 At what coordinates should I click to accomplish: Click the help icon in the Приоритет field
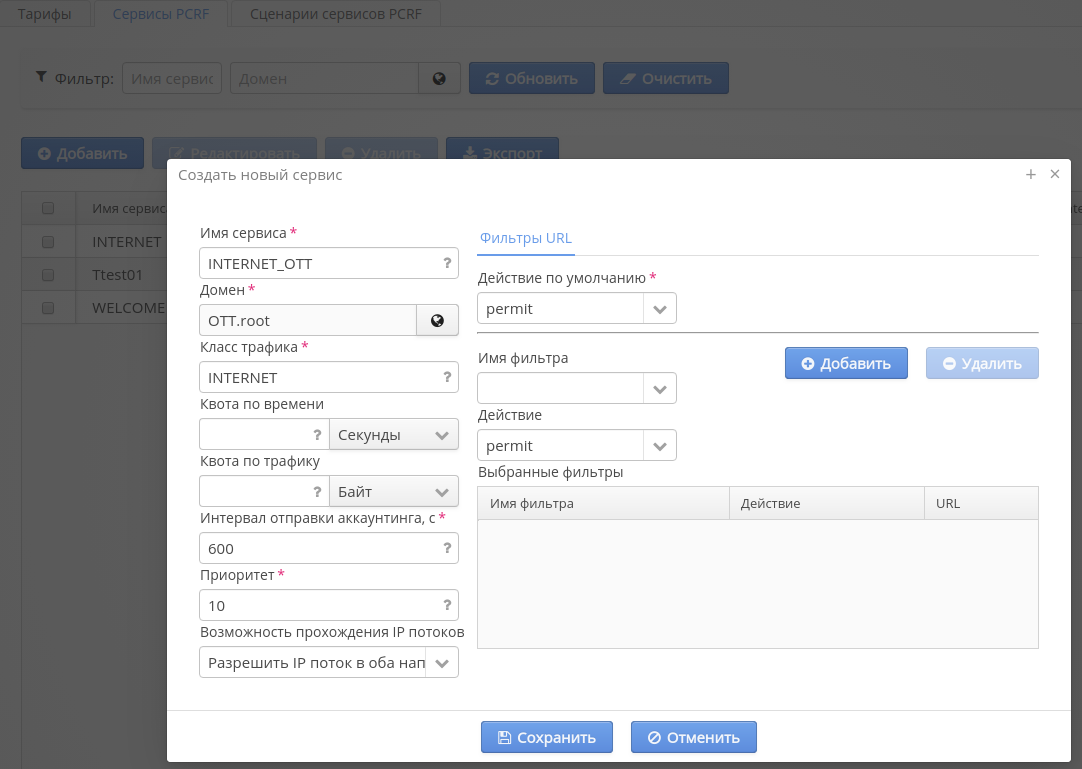[x=447, y=605]
